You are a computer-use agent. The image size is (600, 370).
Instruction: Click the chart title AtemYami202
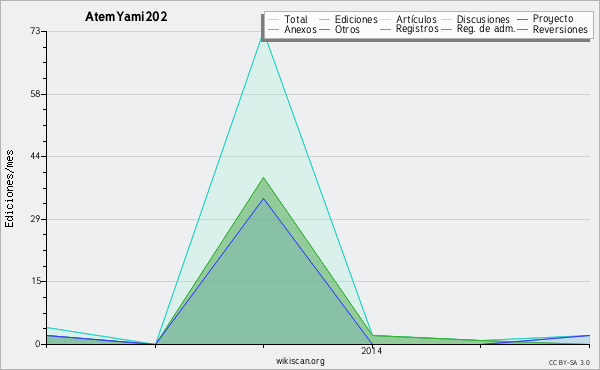(x=126, y=17)
